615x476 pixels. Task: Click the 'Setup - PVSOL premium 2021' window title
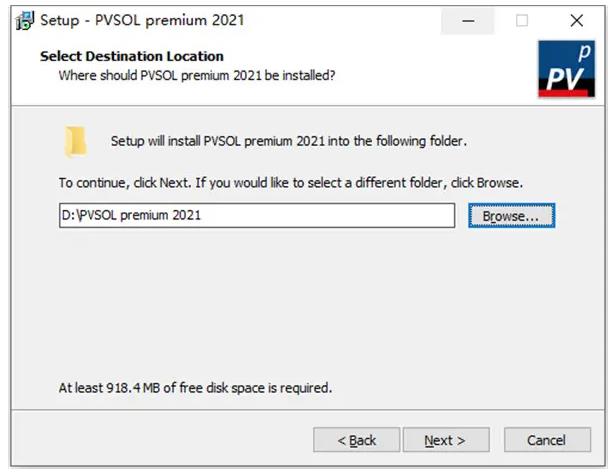point(142,20)
